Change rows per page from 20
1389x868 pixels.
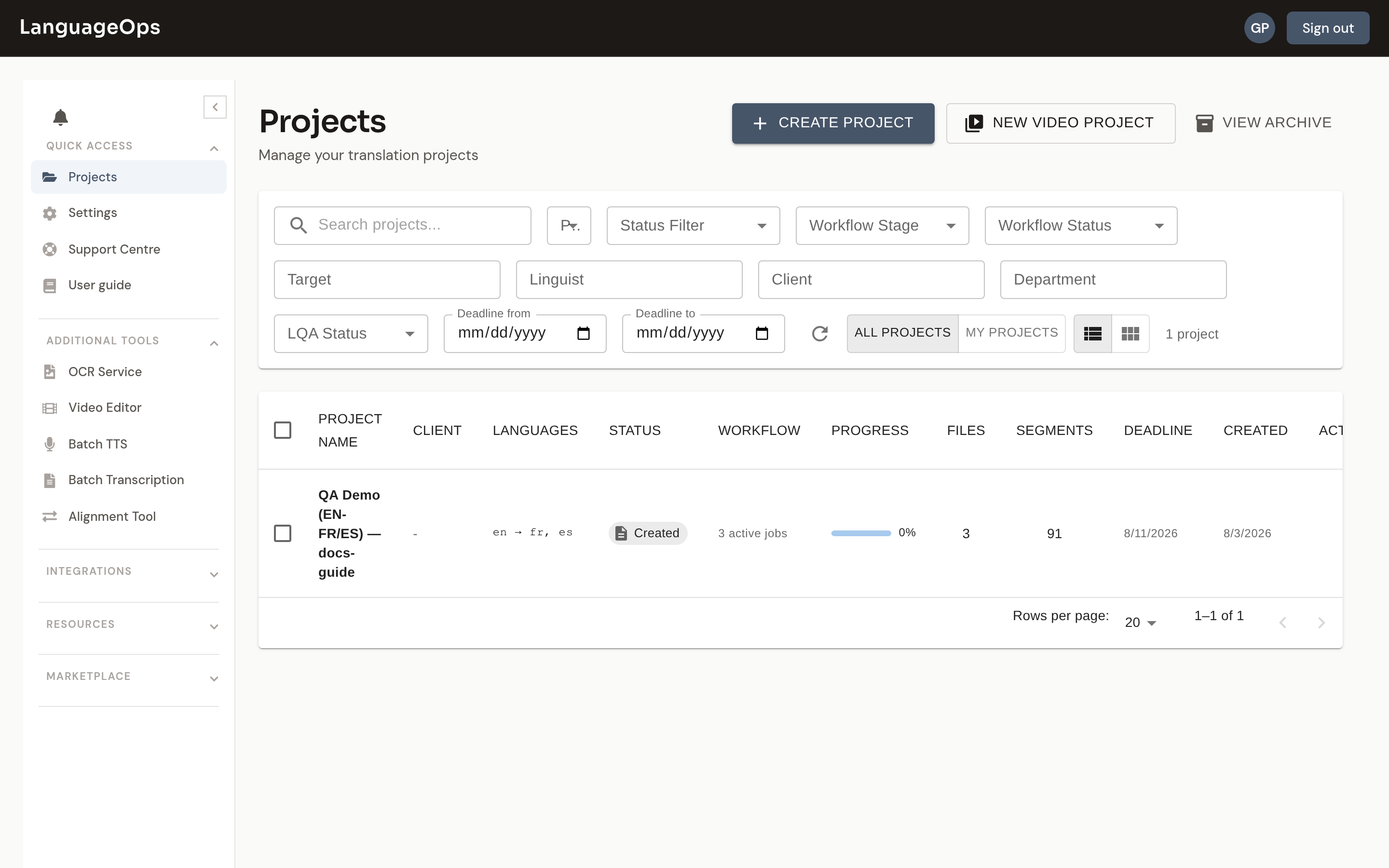click(x=1141, y=623)
